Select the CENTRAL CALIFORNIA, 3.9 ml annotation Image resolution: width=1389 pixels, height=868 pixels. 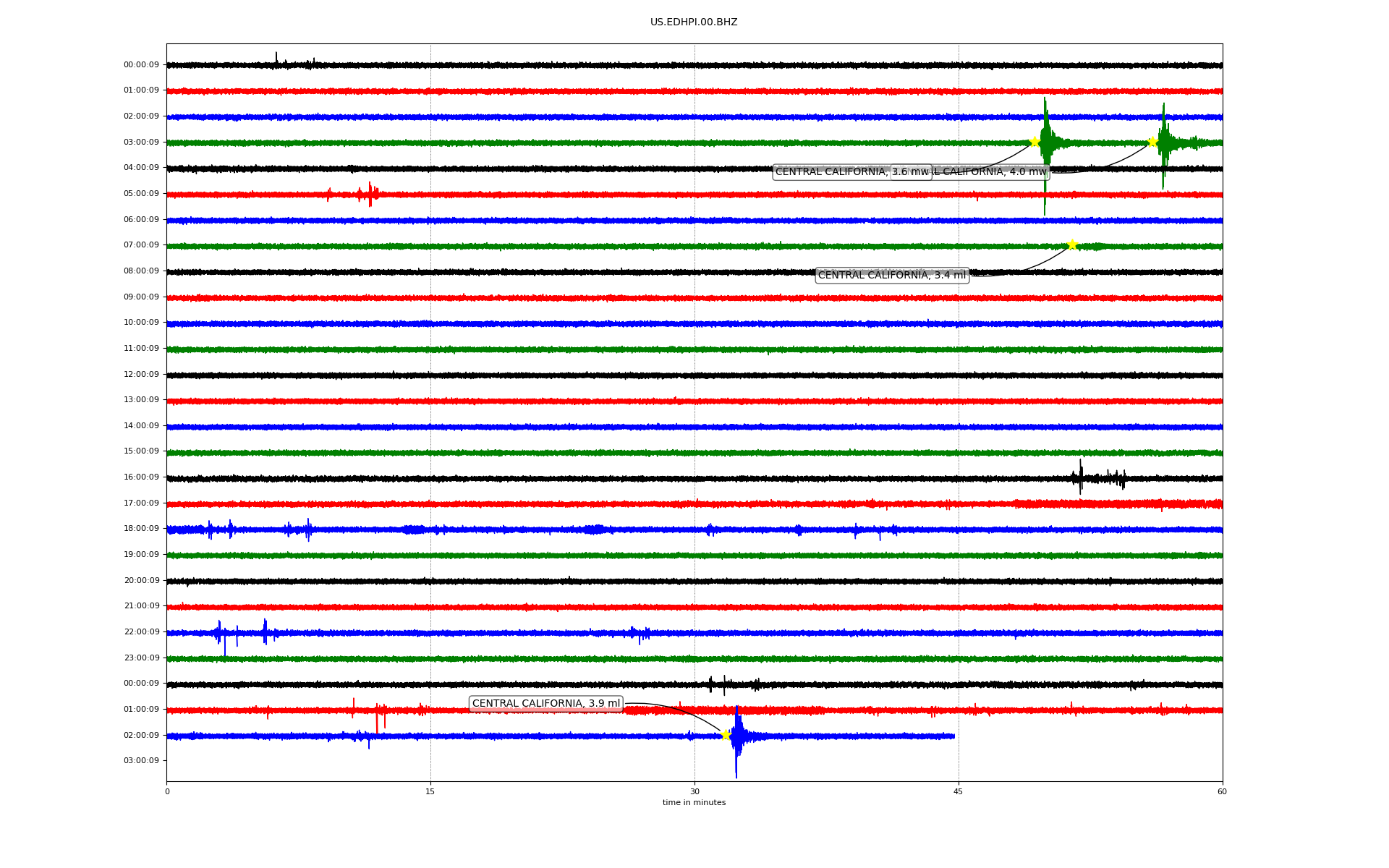[x=545, y=704]
